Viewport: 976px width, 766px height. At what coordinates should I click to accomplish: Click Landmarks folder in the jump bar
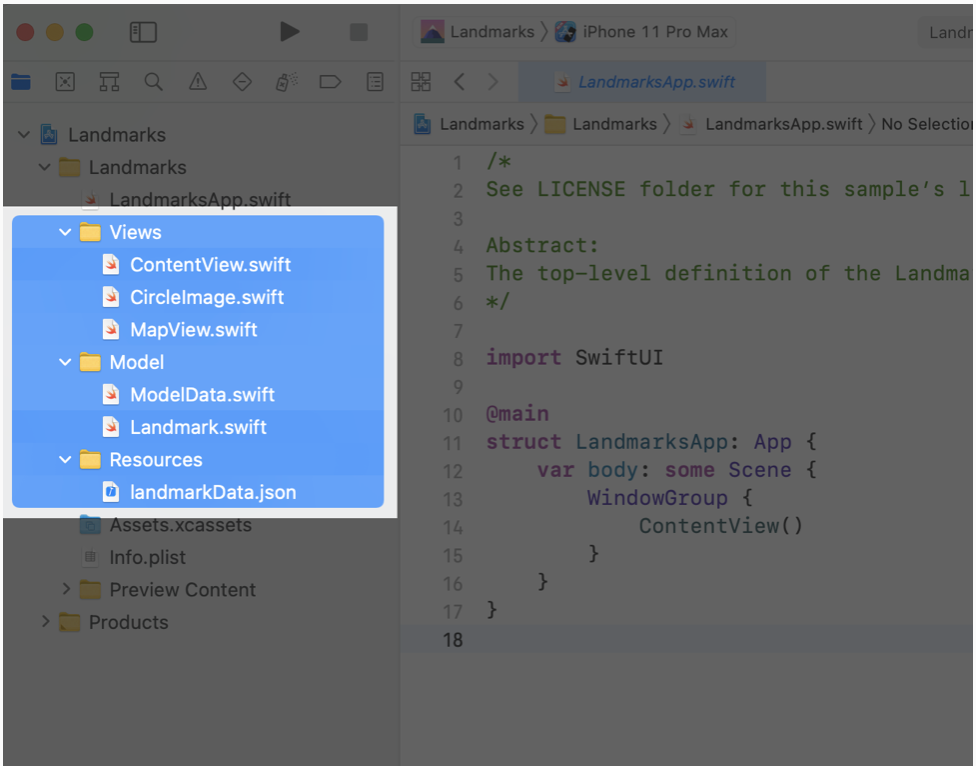(x=601, y=124)
